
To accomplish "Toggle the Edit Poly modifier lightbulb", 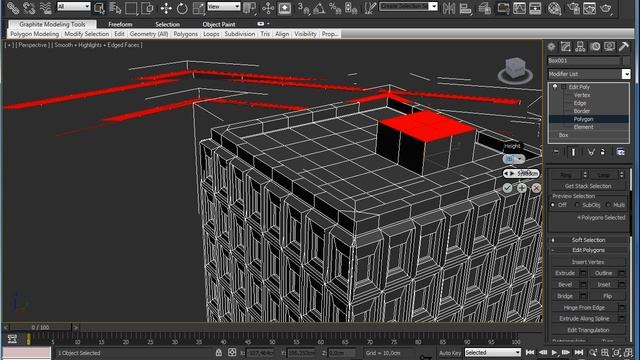I will 555,87.
